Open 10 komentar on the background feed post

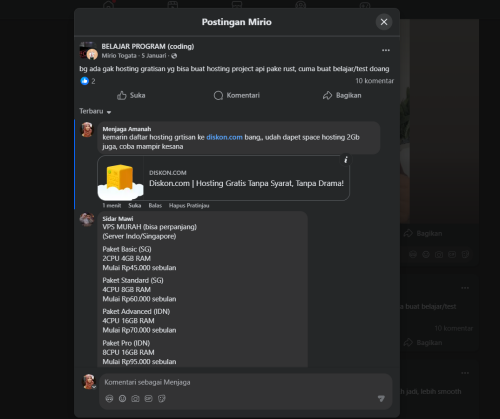[453, 329]
